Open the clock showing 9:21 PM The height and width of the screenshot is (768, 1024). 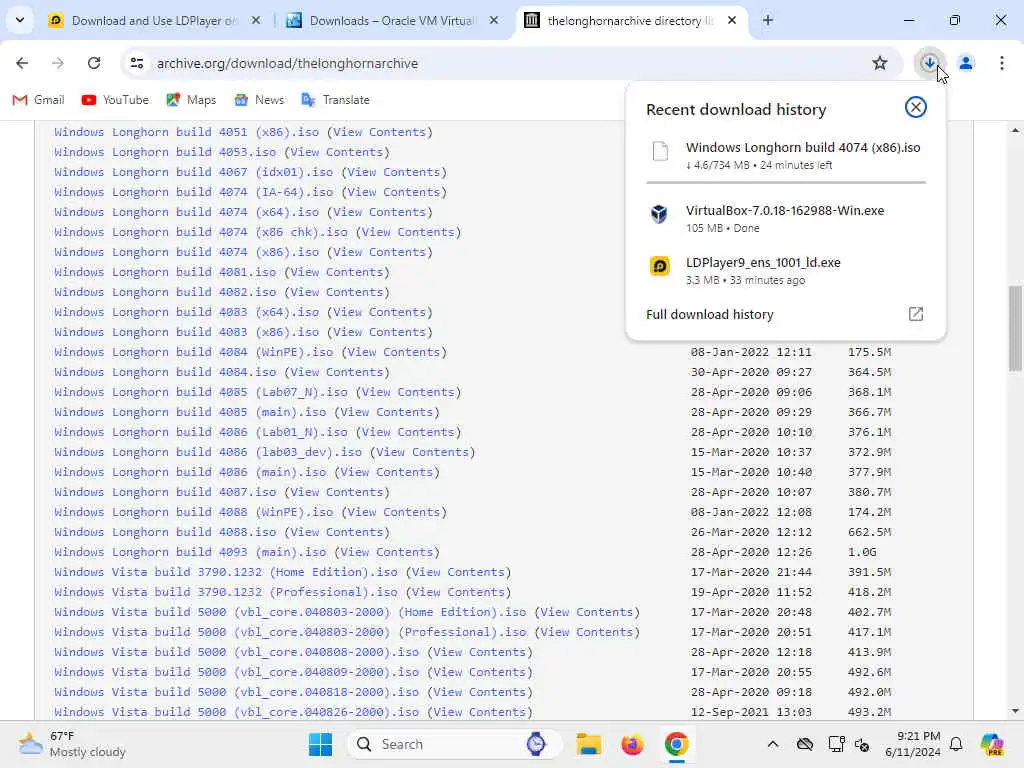912,744
